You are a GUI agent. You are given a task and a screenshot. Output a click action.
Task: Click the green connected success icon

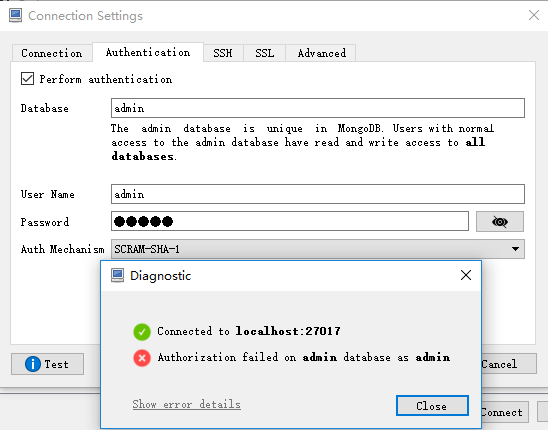pyautogui.click(x=142, y=331)
